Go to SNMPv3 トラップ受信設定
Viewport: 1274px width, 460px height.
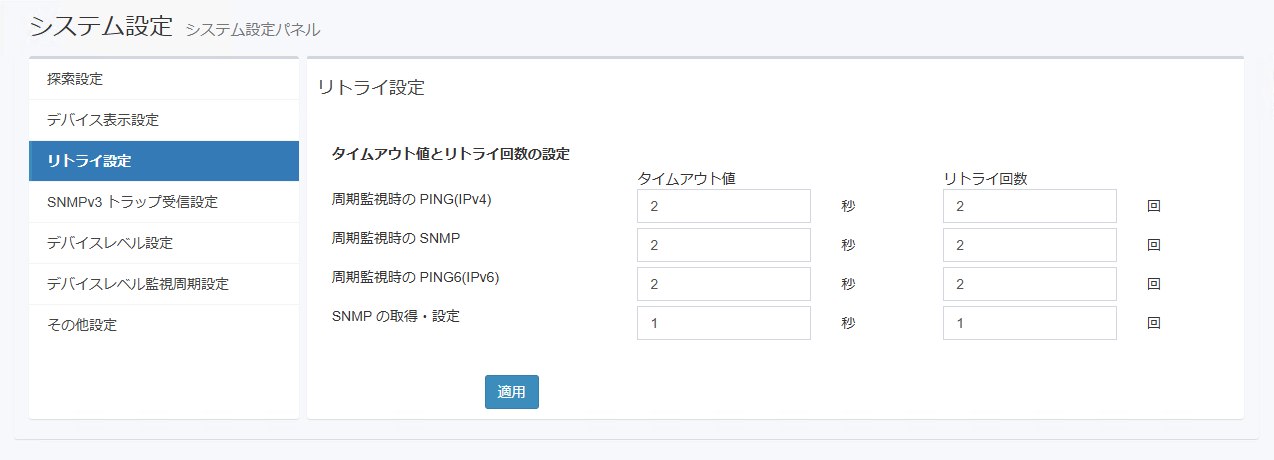coord(132,202)
